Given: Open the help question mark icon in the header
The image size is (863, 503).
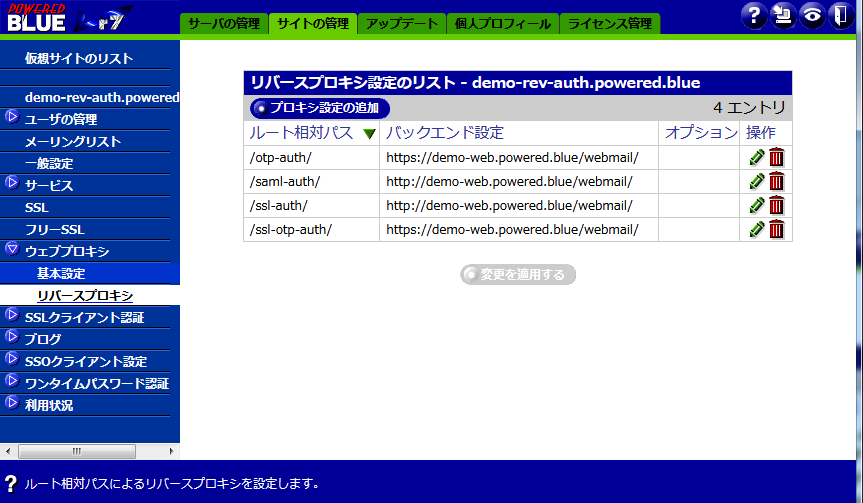Looking at the screenshot, I should pyautogui.click(x=754, y=15).
